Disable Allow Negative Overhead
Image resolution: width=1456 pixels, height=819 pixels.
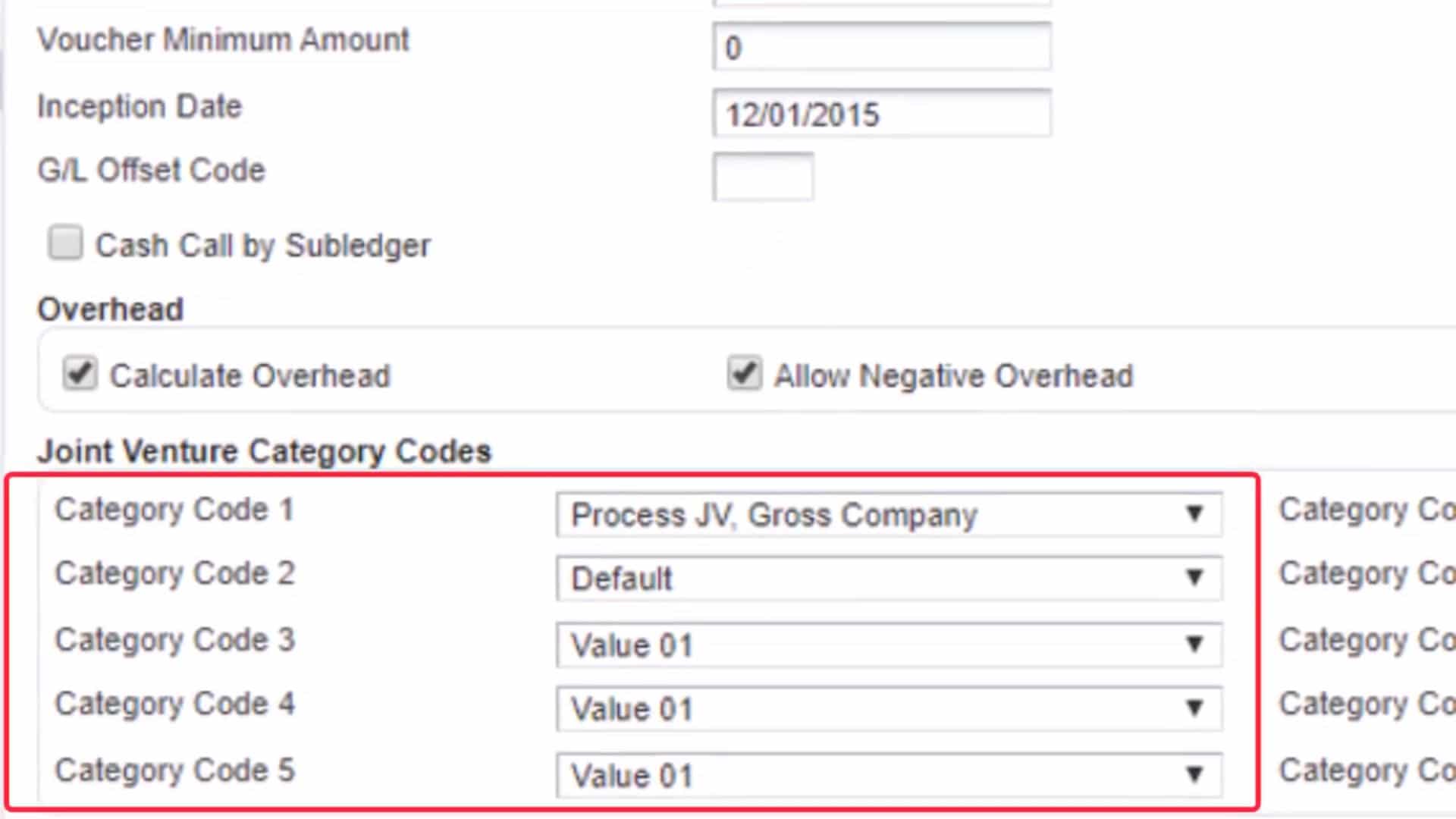point(744,373)
